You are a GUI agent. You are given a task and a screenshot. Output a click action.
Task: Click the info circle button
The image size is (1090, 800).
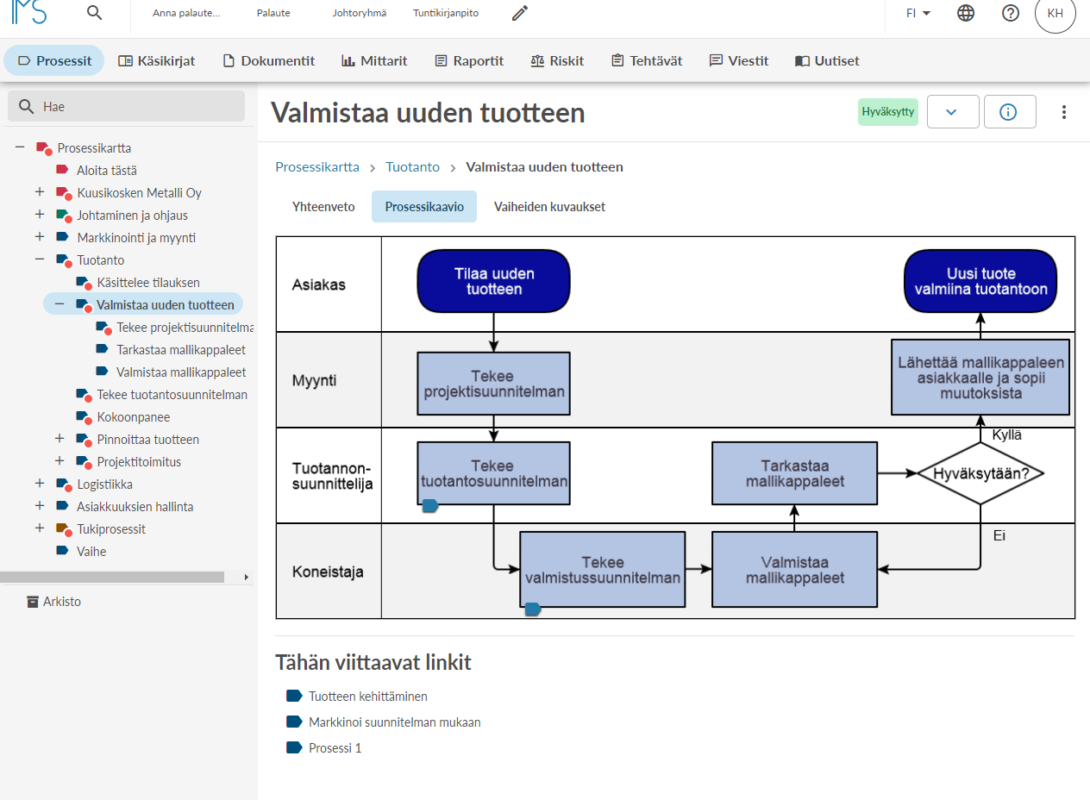pyautogui.click(x=1010, y=112)
